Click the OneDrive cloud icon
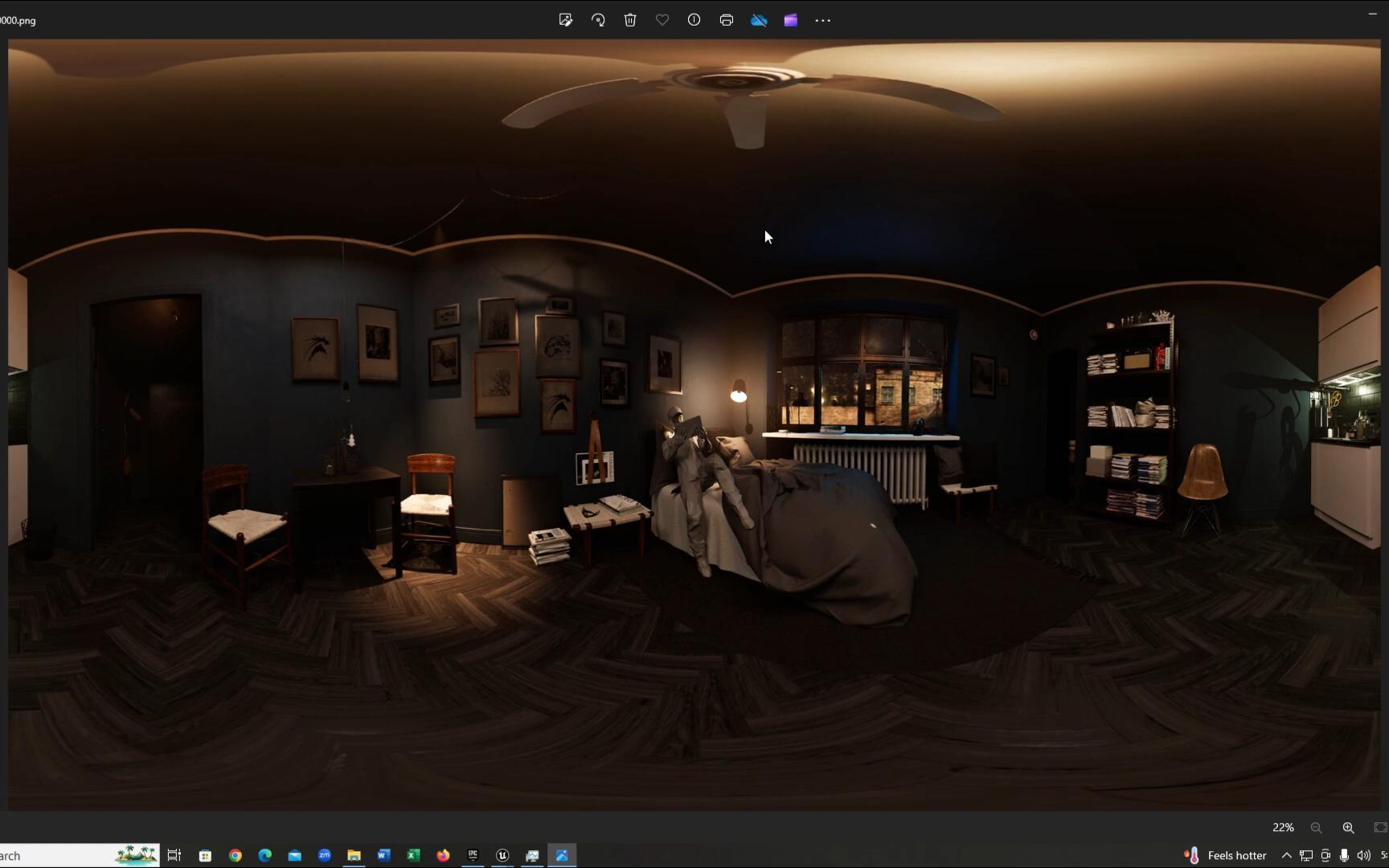 point(759,20)
